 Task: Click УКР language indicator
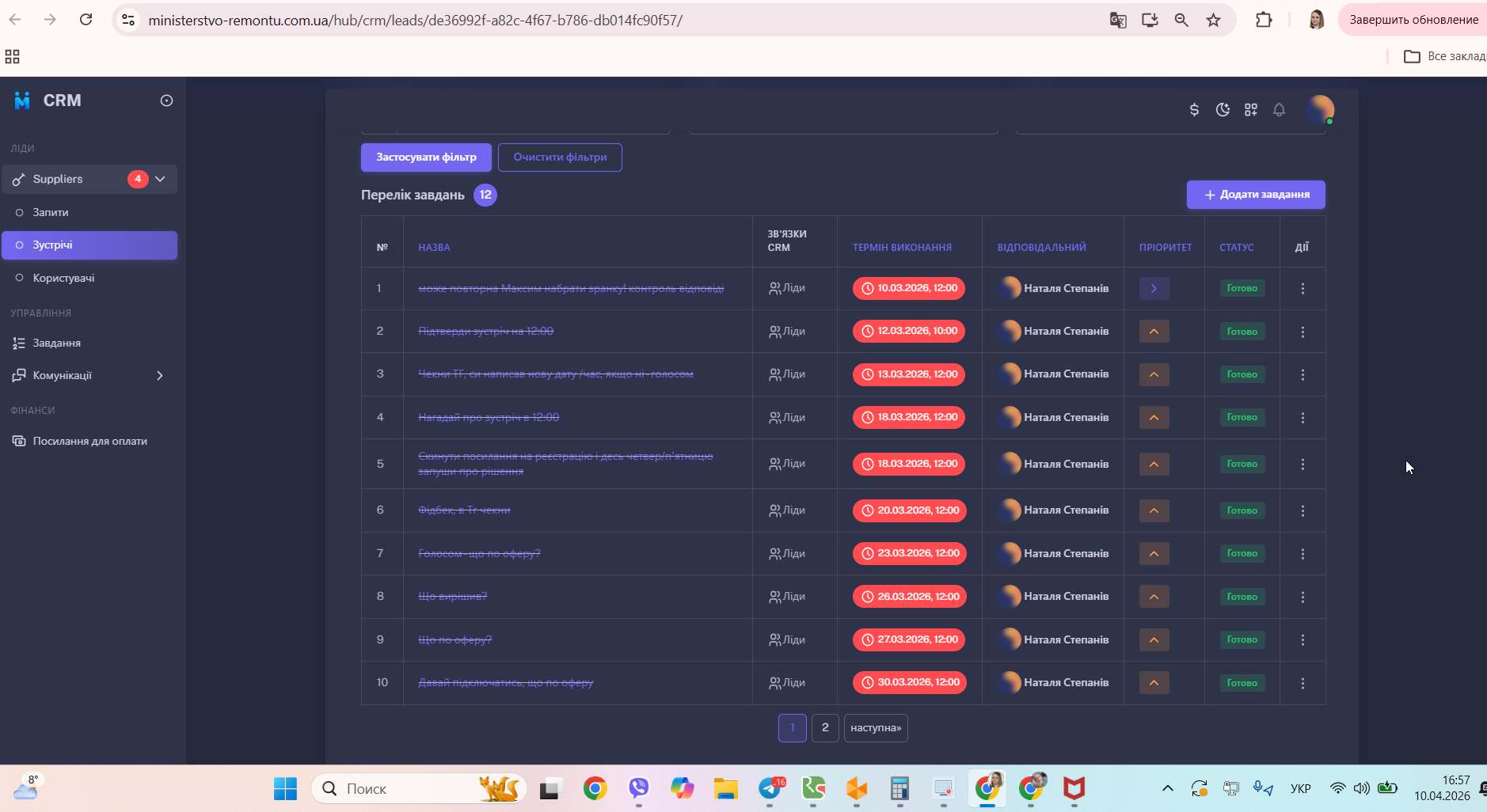(x=1300, y=788)
